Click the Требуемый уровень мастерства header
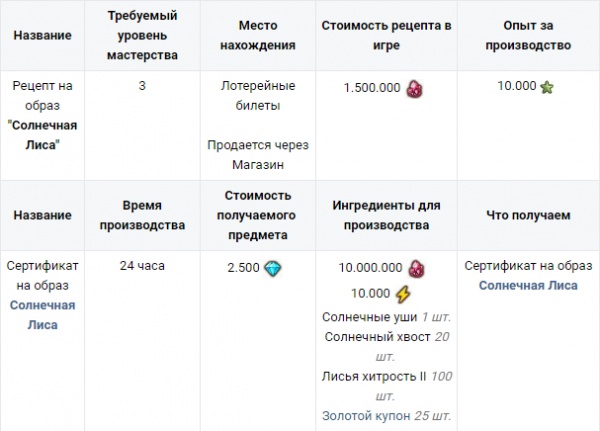The height and width of the screenshot is (431, 600). click(142, 36)
